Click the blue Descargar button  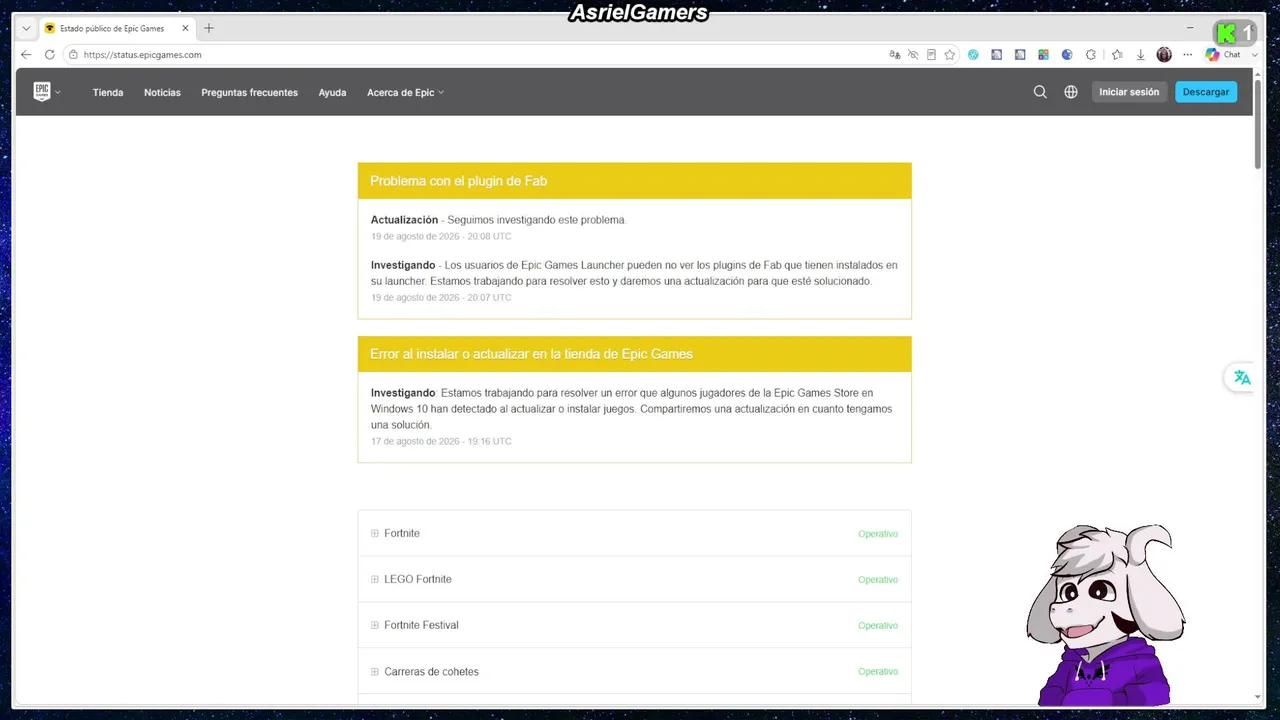point(1206,92)
